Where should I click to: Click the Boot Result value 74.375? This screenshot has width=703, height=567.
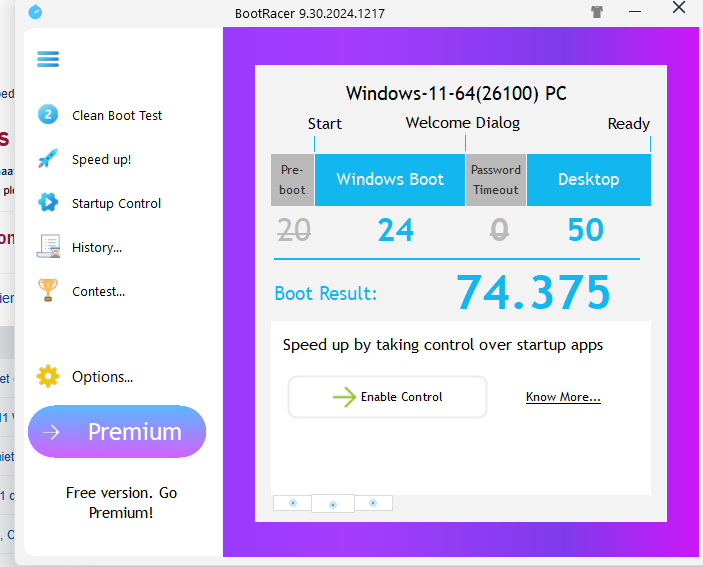(533, 293)
